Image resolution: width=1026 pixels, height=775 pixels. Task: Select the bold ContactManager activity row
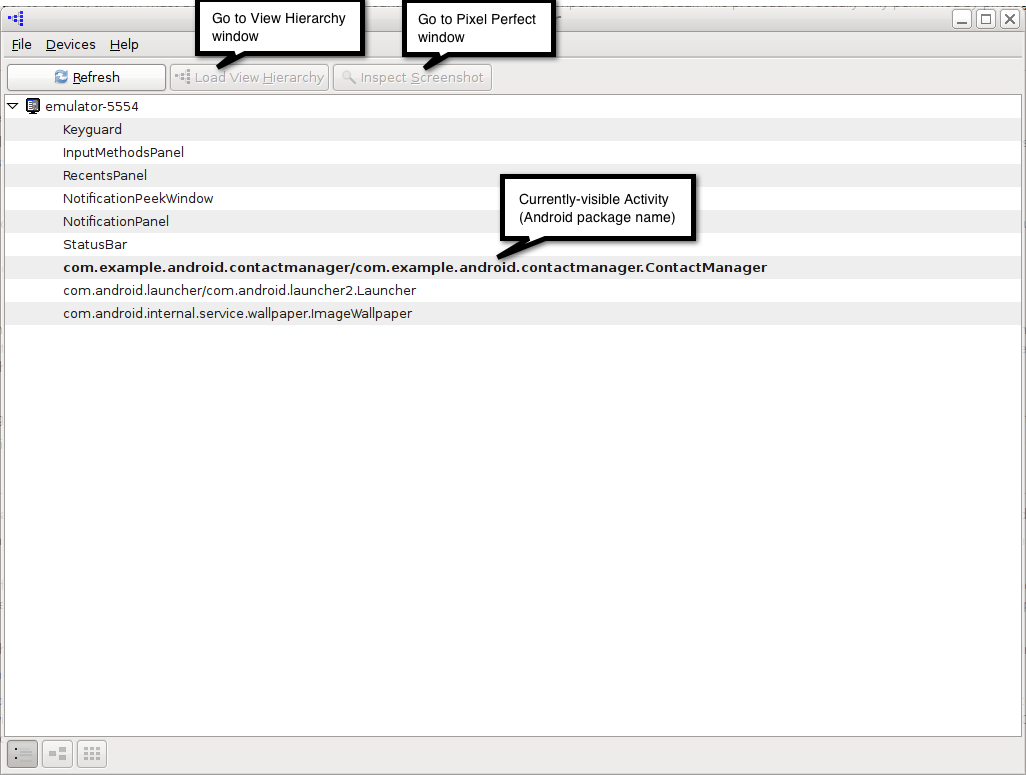tap(414, 267)
